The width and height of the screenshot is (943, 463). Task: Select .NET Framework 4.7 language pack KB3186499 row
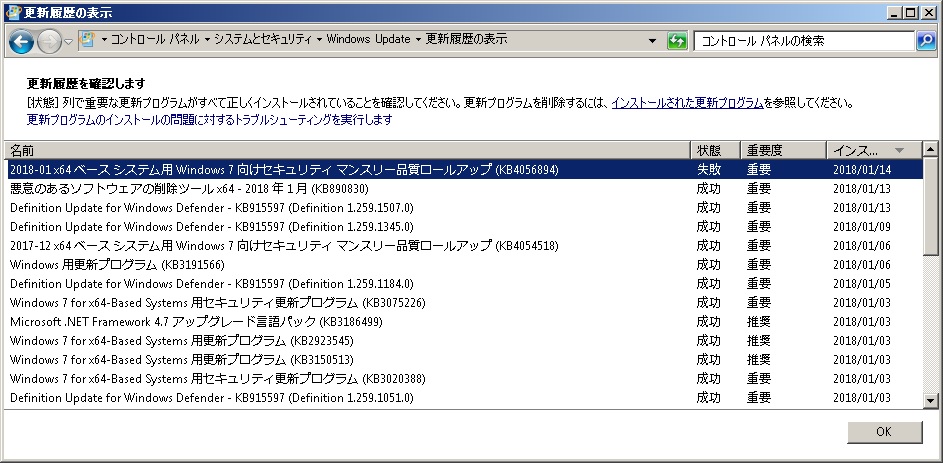[x=465, y=322]
